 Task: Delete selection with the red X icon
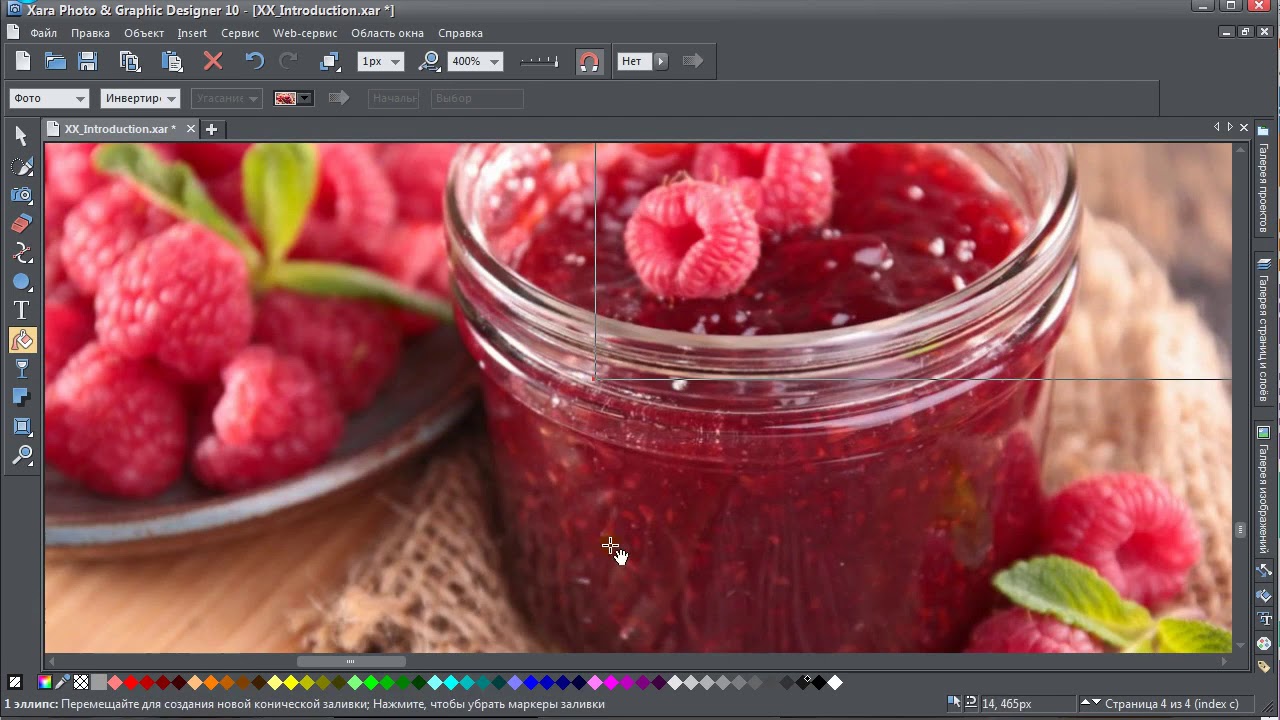(x=213, y=61)
